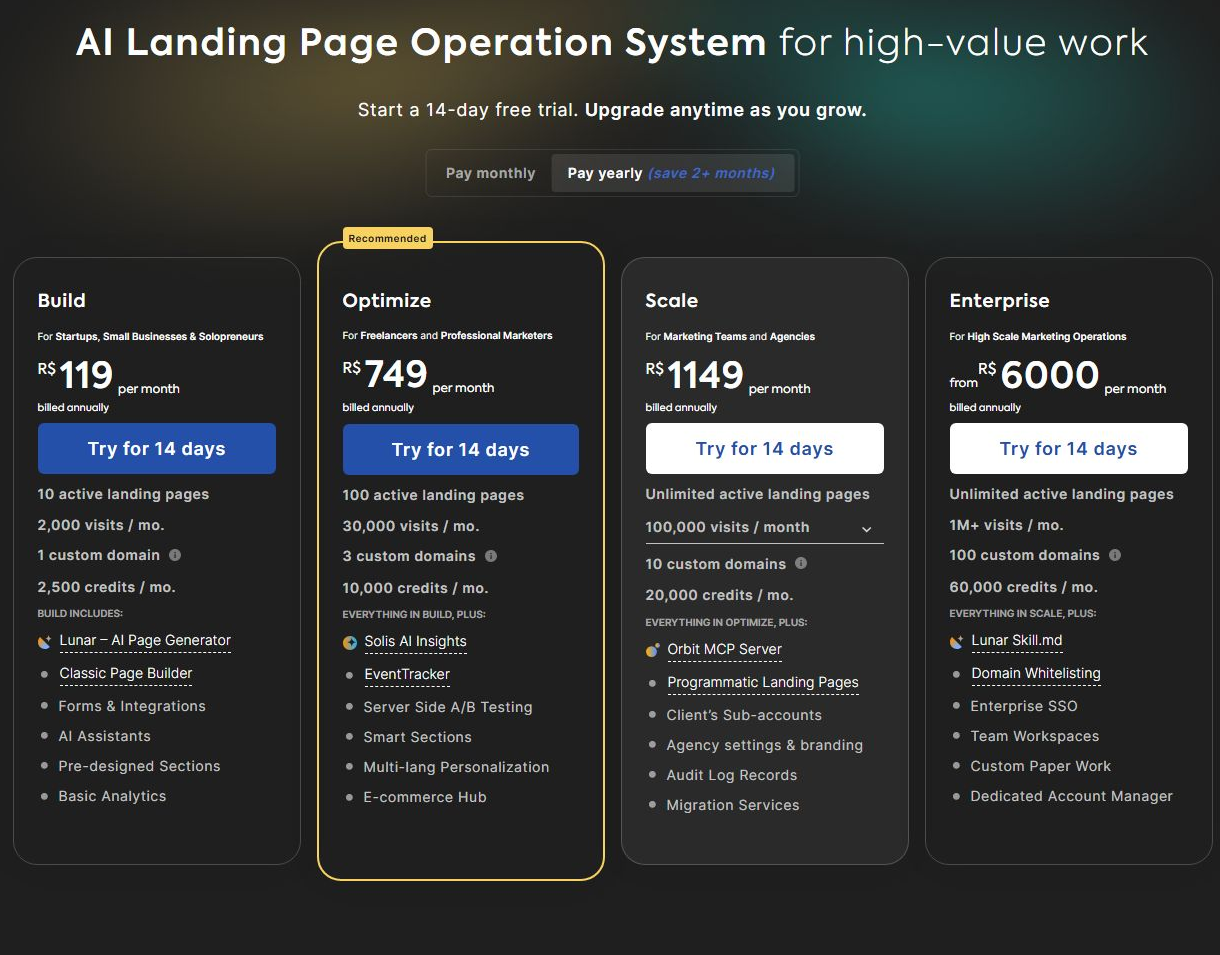Click the R$ 119 price
Viewport: 1220px width, 955px height.
[76, 376]
